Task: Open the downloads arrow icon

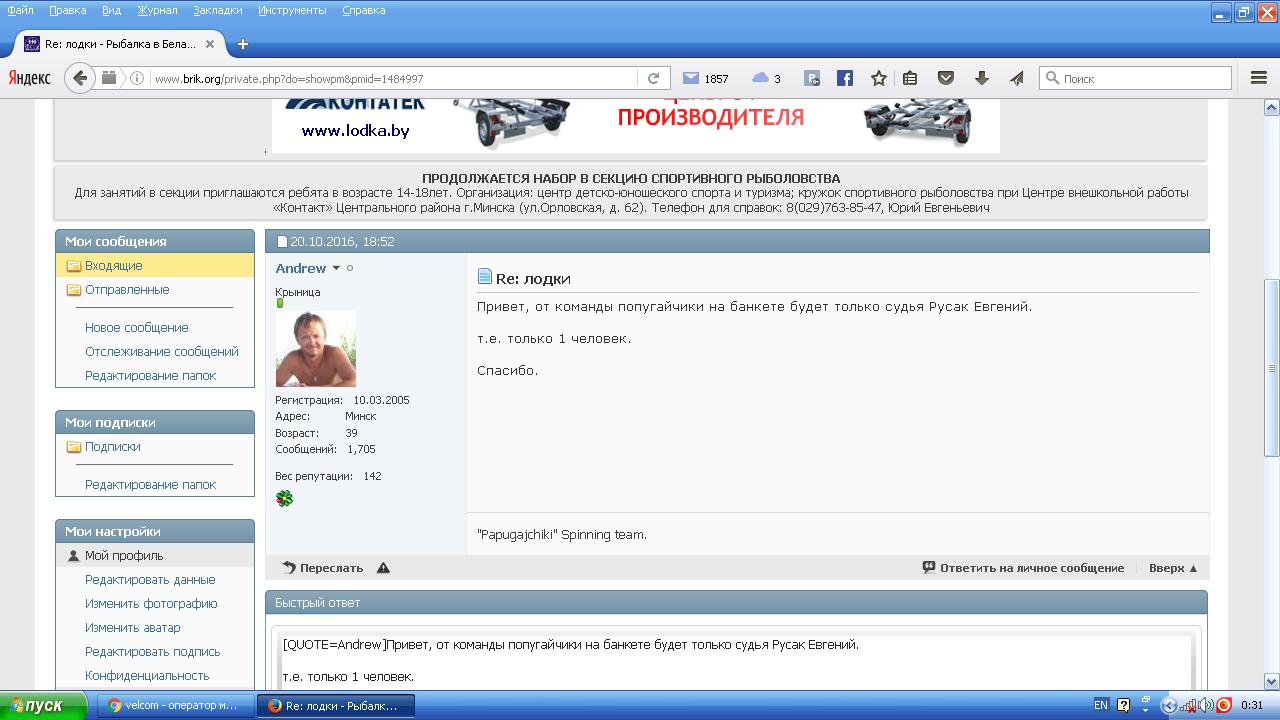Action: click(981, 78)
